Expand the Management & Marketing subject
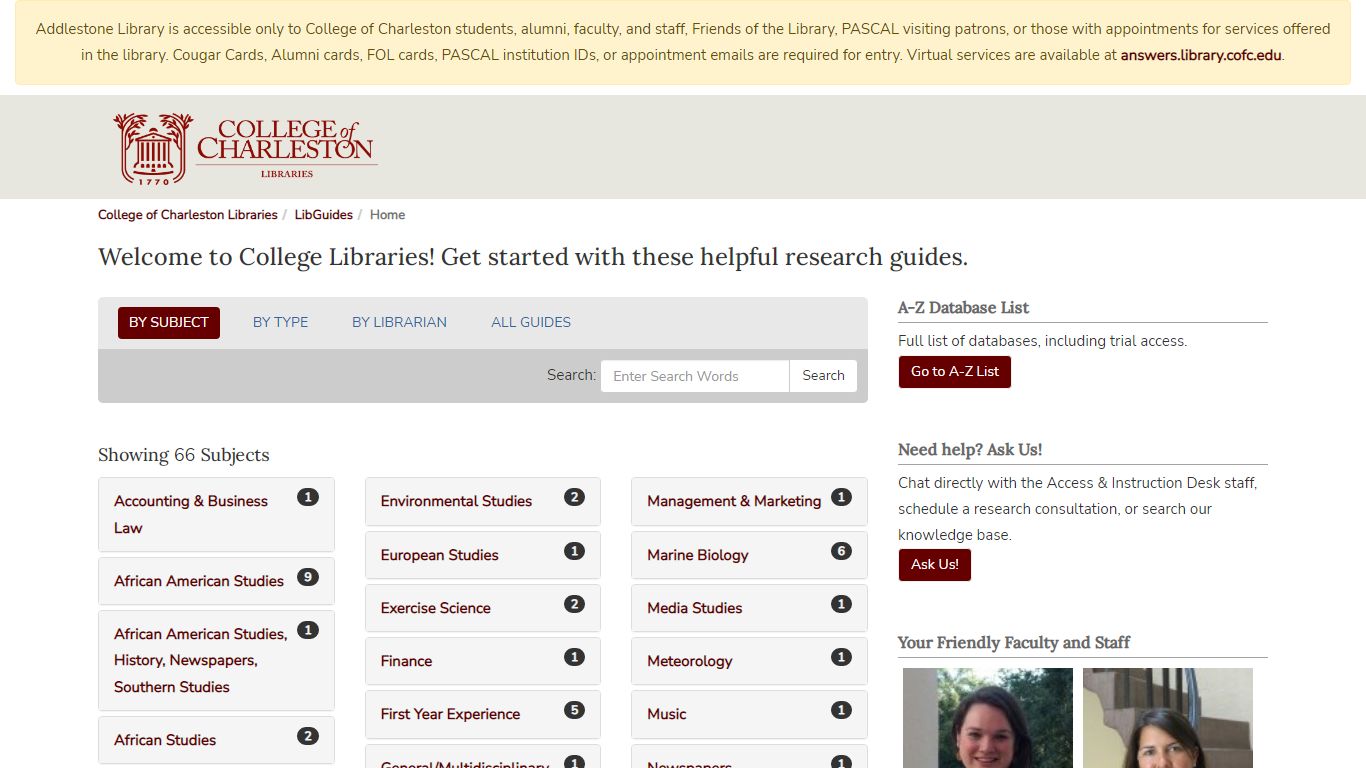1366x768 pixels. (749, 501)
